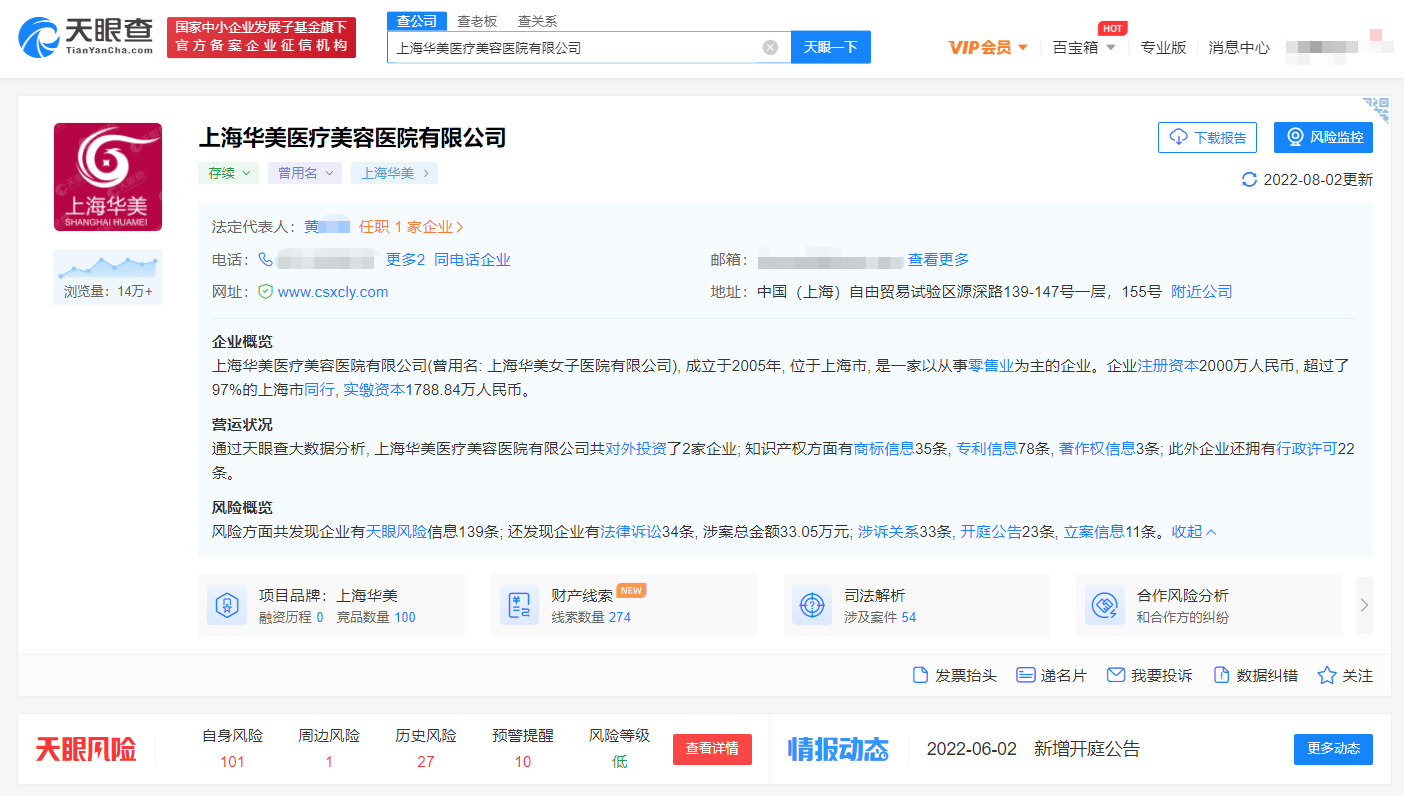The image size is (1404, 796).
Task: Expand the 百宝箱 menu
Action: (x=1084, y=47)
